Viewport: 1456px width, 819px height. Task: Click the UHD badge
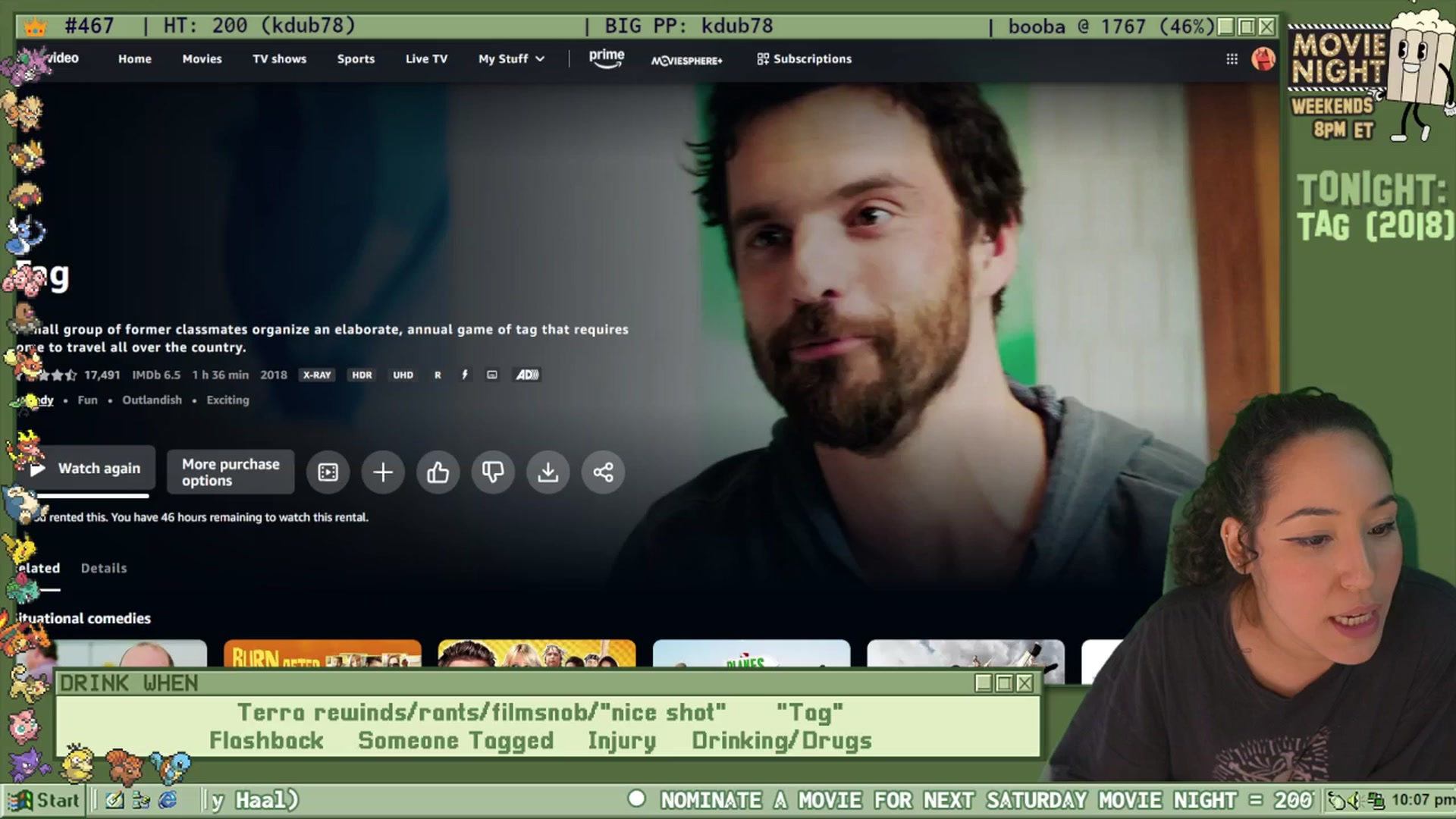coord(403,375)
